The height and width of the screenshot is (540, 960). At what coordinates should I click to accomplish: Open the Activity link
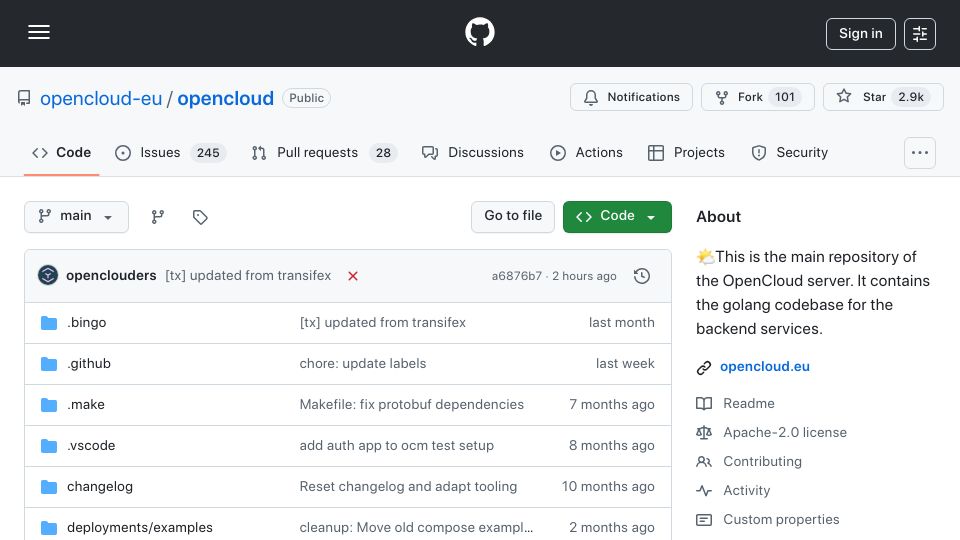coord(746,490)
